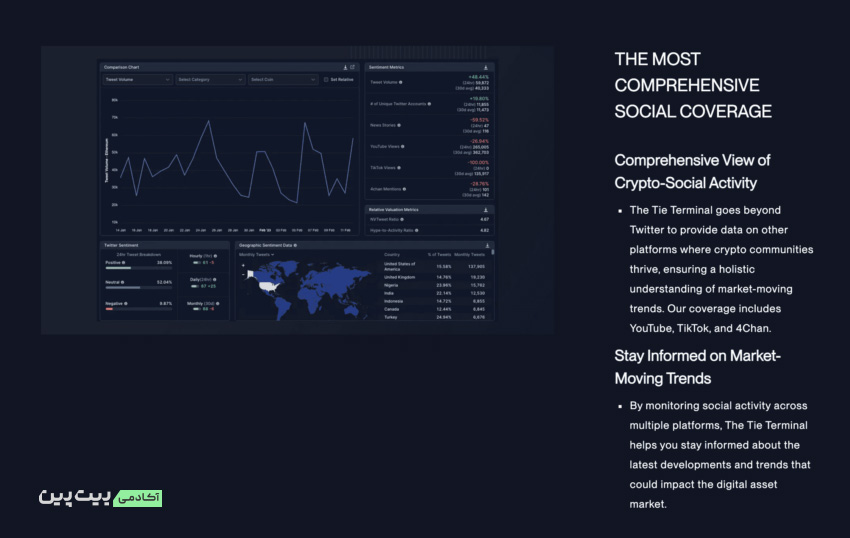
Task: Click info icon beside Positive sentiment
Action: pyautogui.click(x=124, y=262)
